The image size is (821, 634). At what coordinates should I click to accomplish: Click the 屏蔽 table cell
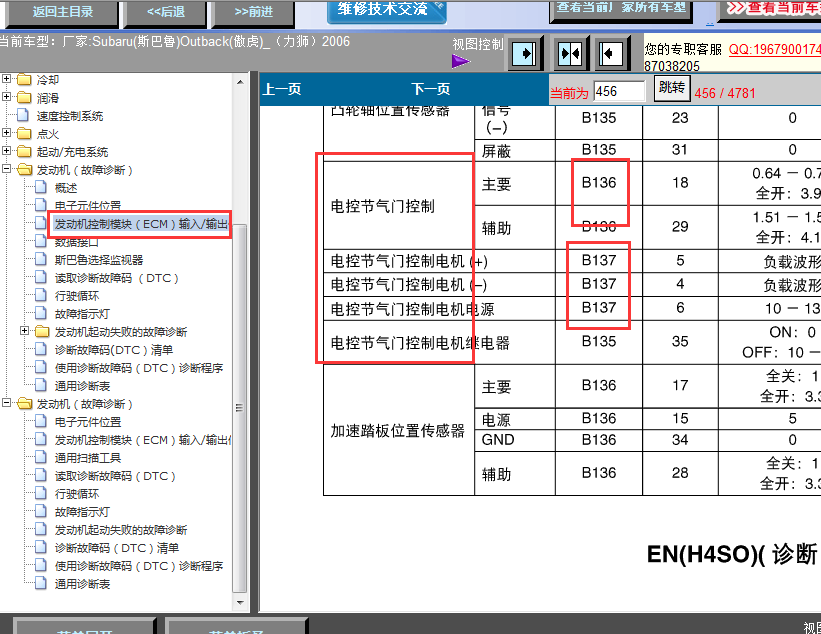point(515,151)
